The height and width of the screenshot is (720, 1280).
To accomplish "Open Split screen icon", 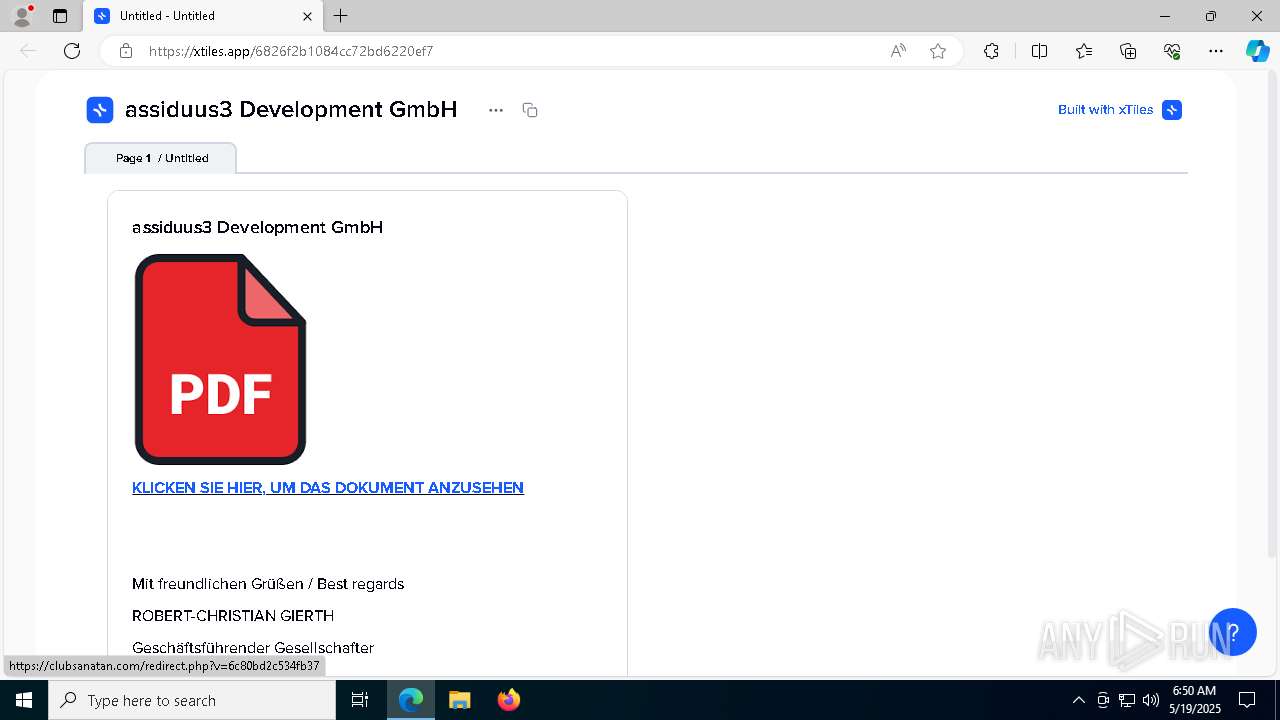I will tap(1039, 51).
